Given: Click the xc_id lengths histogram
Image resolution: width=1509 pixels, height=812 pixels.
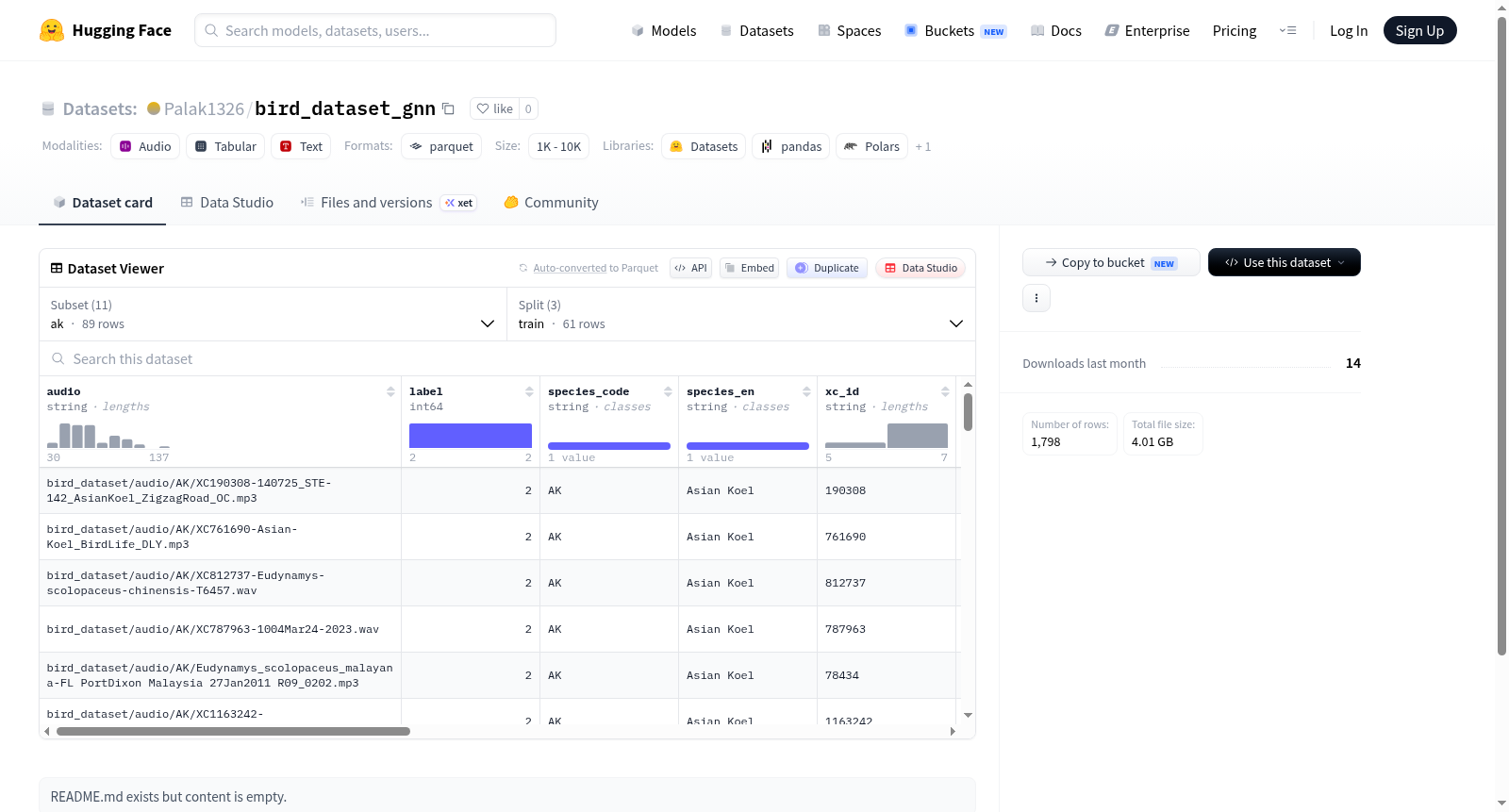Looking at the screenshot, I should click(887, 436).
